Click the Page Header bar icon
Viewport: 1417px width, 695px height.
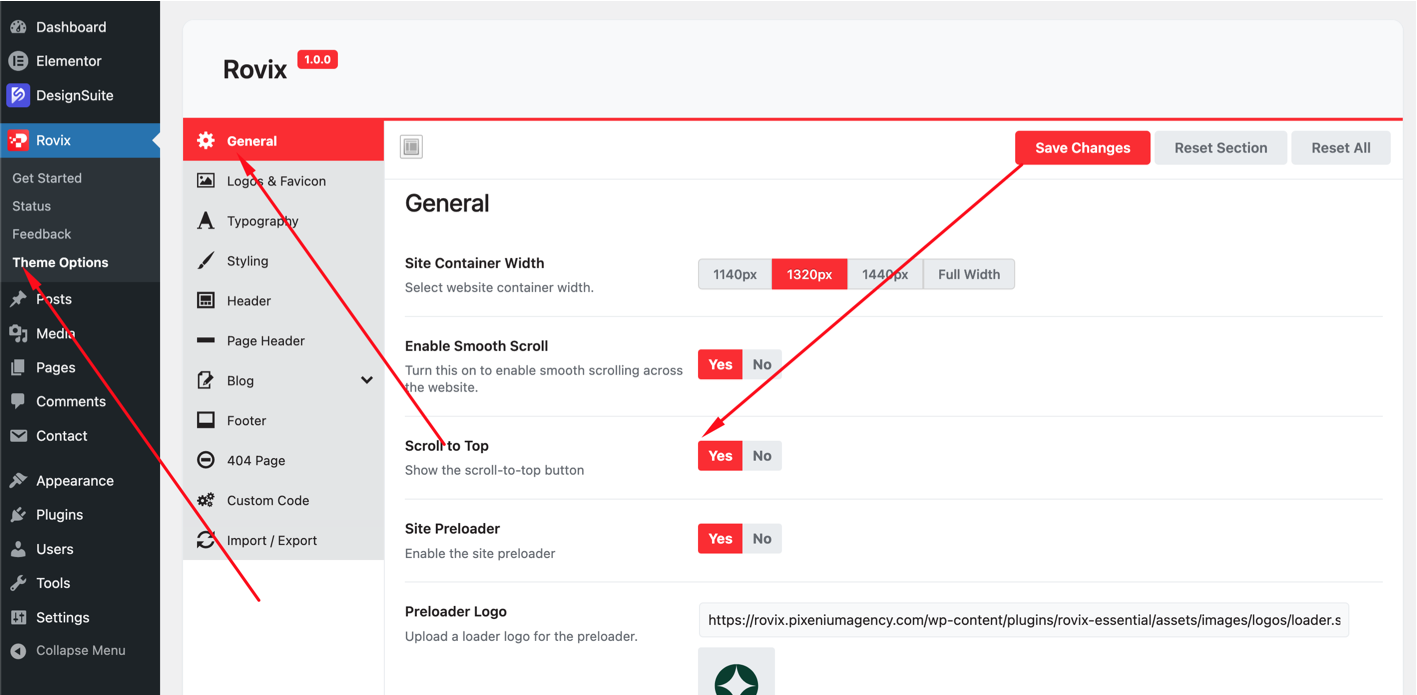click(x=206, y=341)
